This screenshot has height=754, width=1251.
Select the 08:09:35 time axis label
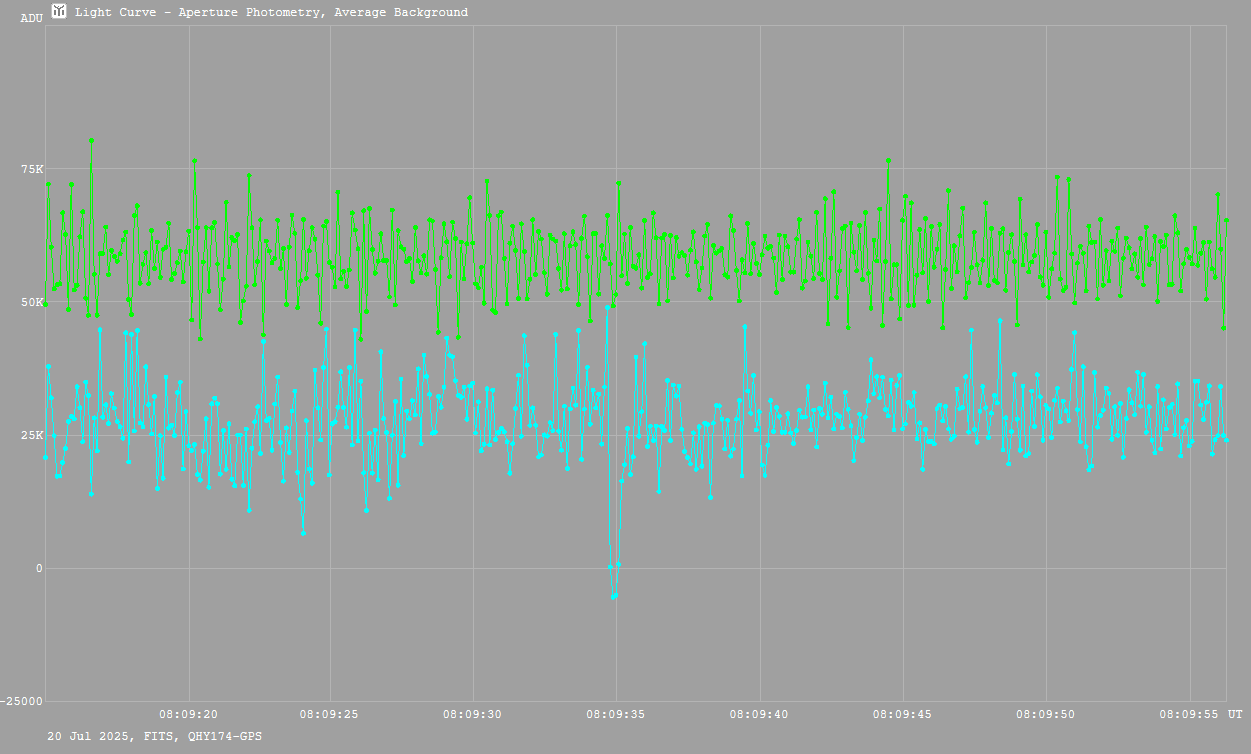coord(616,715)
